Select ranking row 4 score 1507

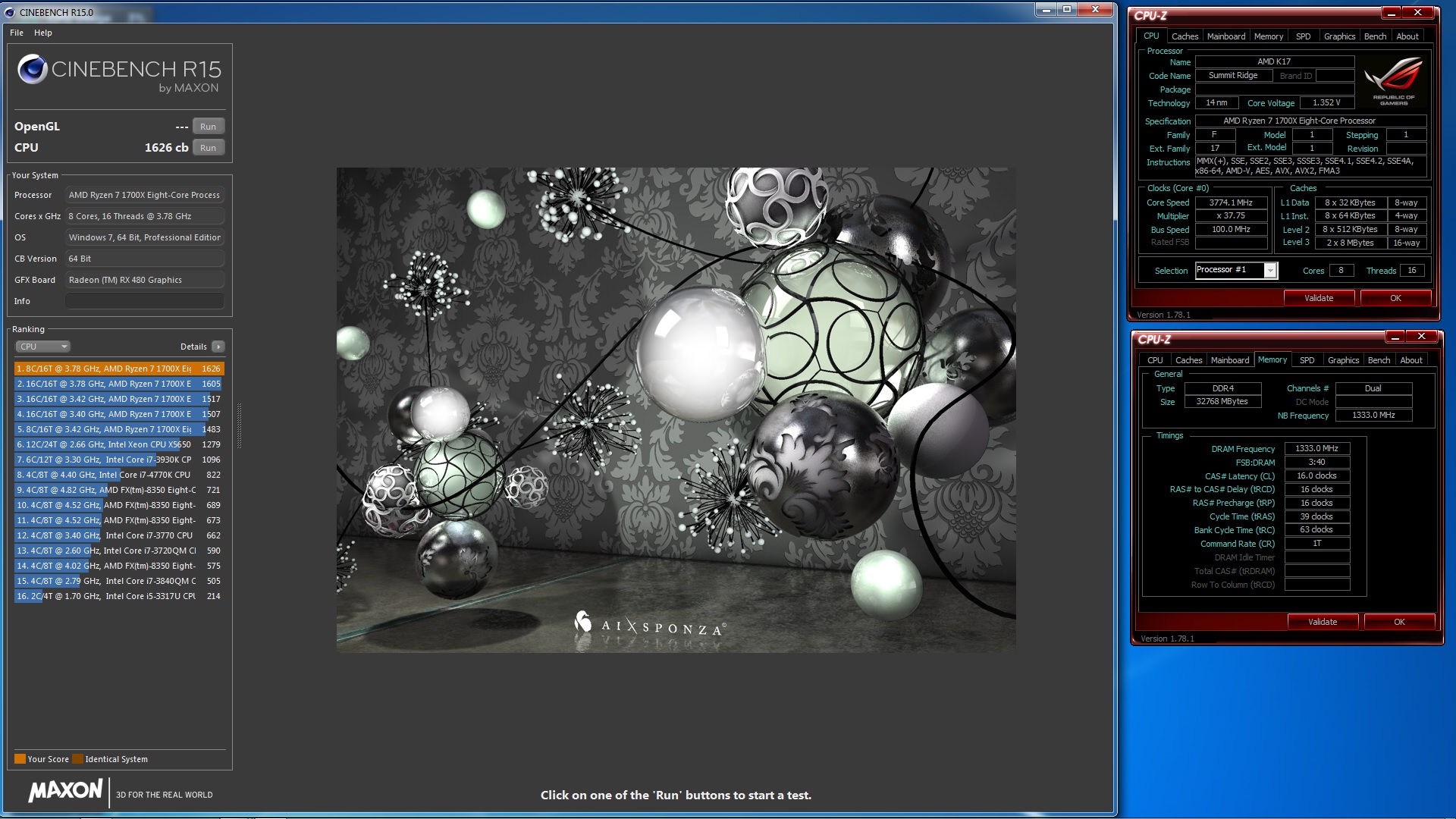119,414
